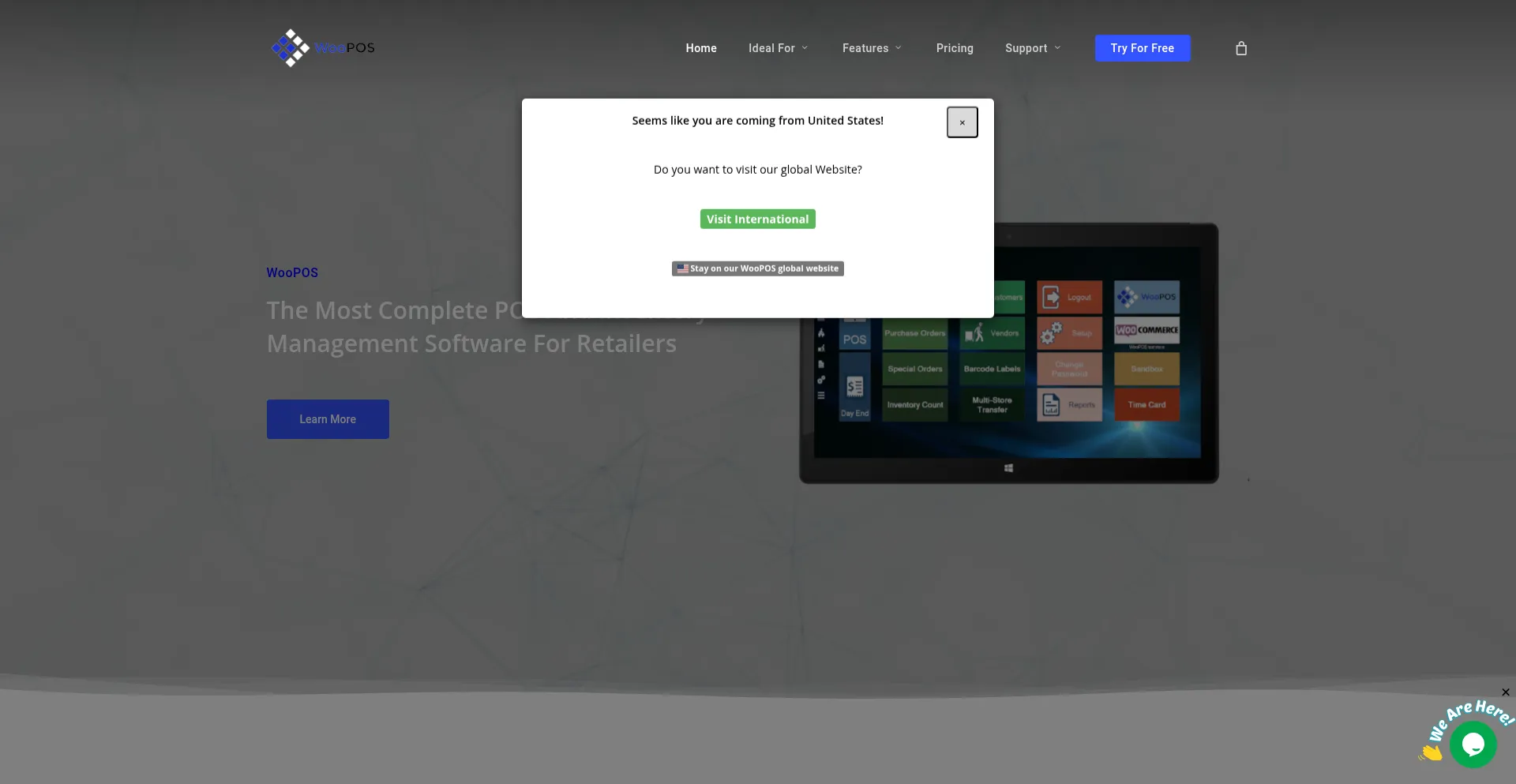The width and height of the screenshot is (1516, 784).
Task: Click the popup text about global Website
Action: point(757,170)
